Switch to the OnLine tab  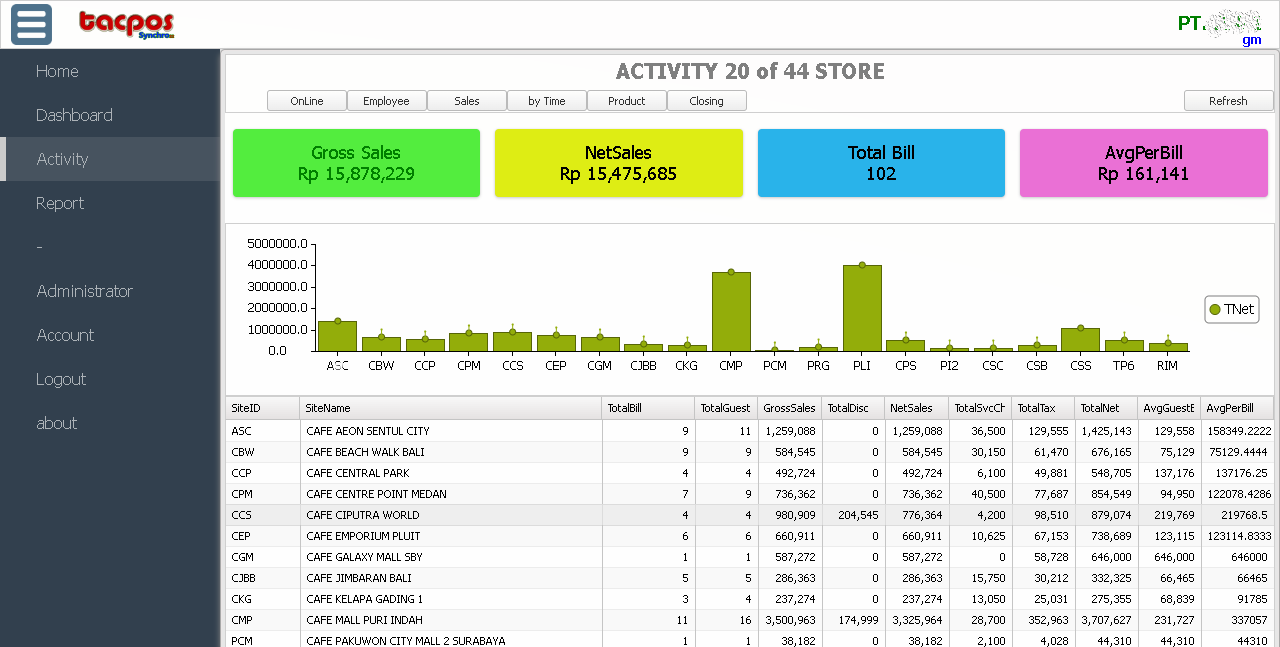pyautogui.click(x=307, y=101)
